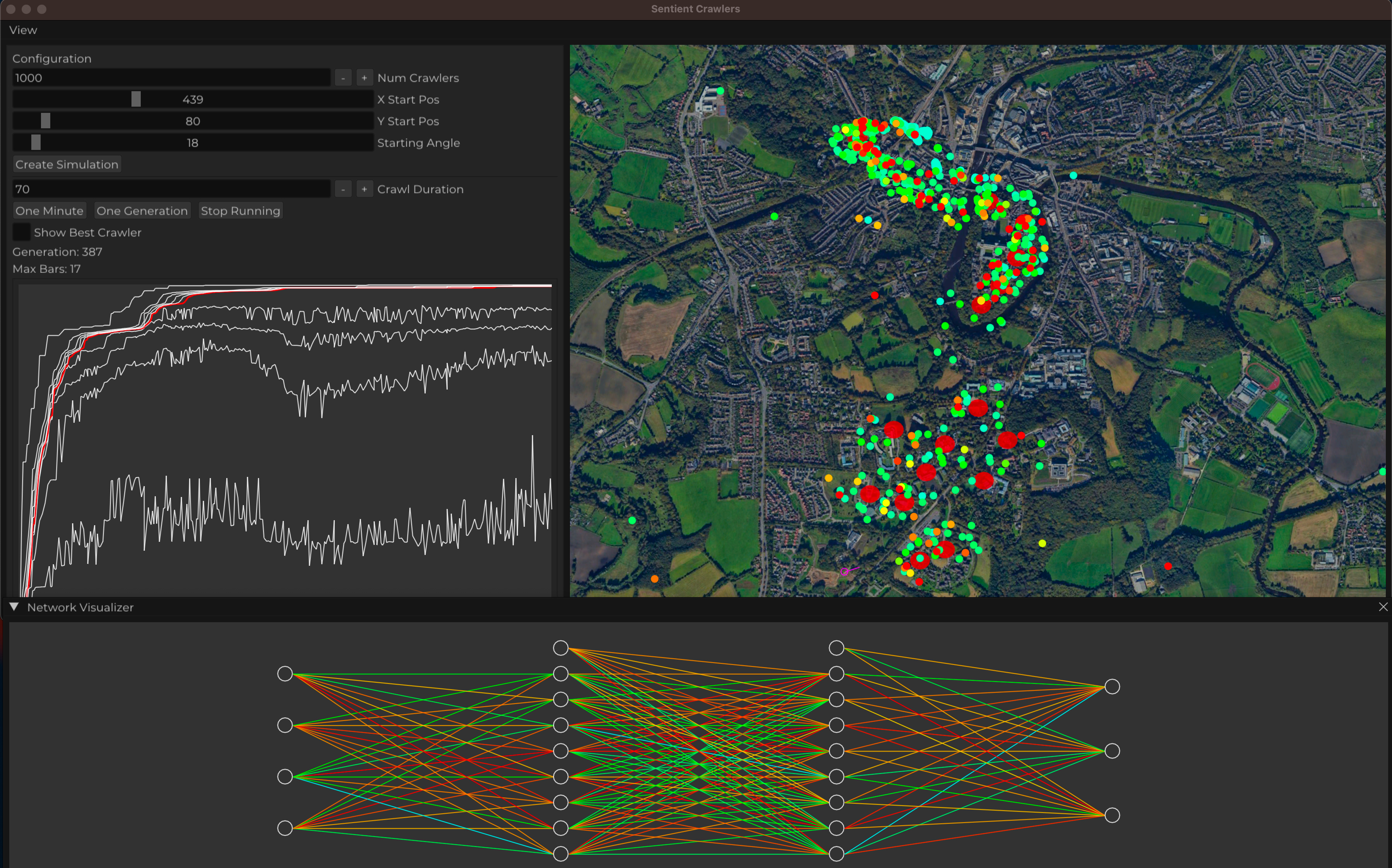Increase Num Crawlers with plus button
Viewport: 1392px width, 868px height.
pyautogui.click(x=364, y=78)
